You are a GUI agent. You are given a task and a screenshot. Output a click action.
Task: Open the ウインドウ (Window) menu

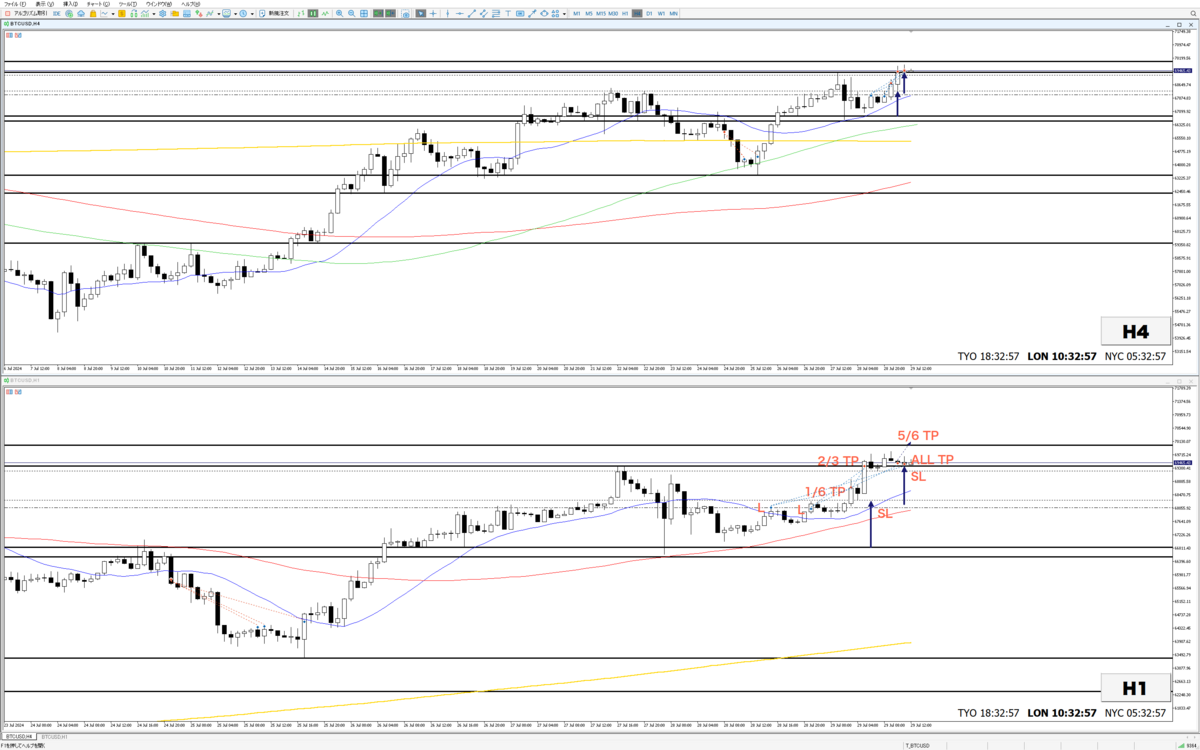(x=159, y=4)
